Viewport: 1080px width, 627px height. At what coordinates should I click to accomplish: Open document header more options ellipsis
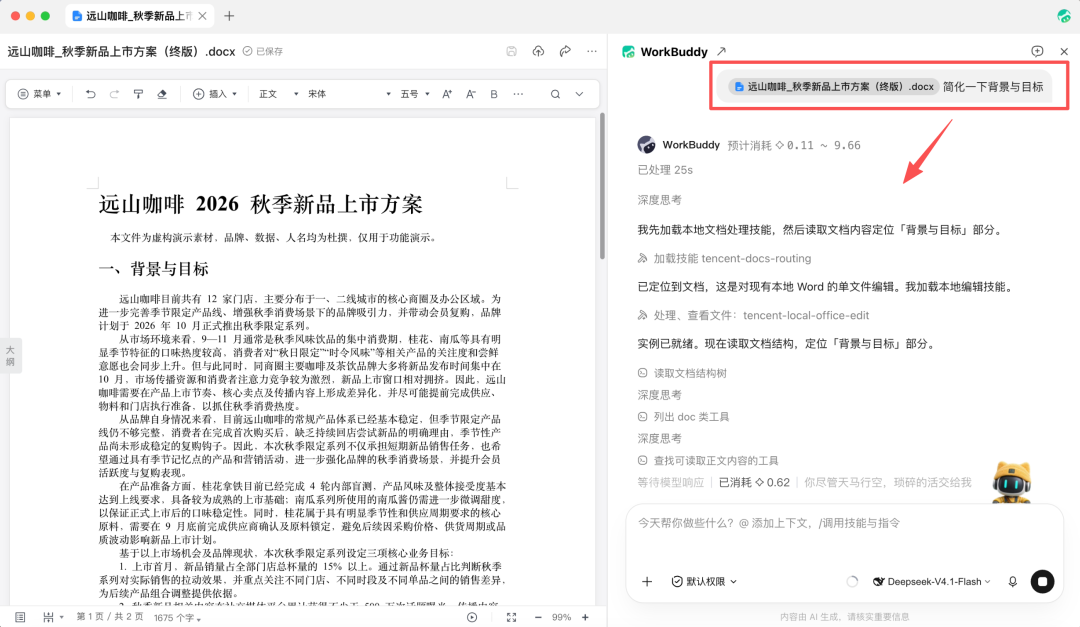[592, 51]
